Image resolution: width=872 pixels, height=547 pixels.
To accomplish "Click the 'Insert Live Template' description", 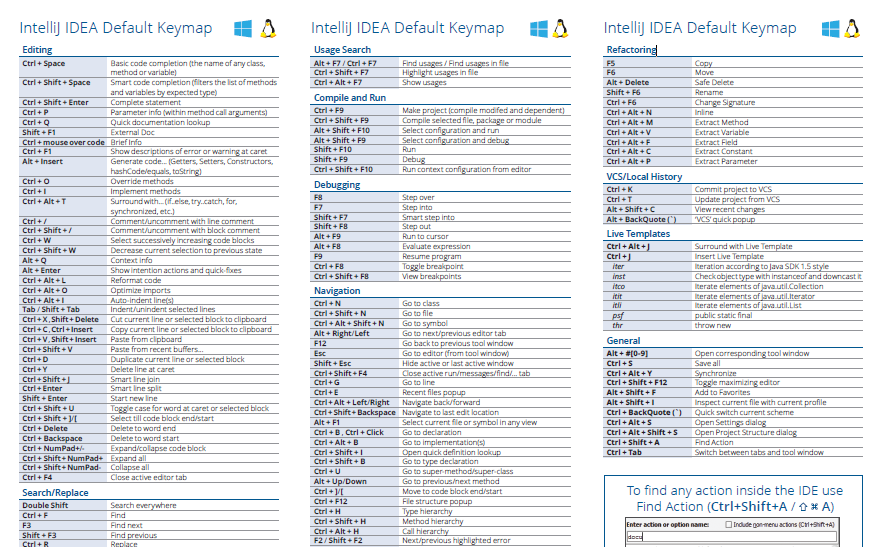I will point(729,256).
